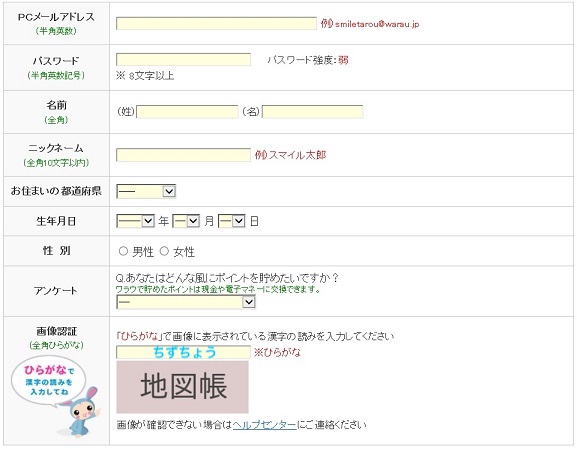The height and width of the screenshot is (449, 577).
Task: Click the 姓 (last name) field
Action: [x=187, y=112]
